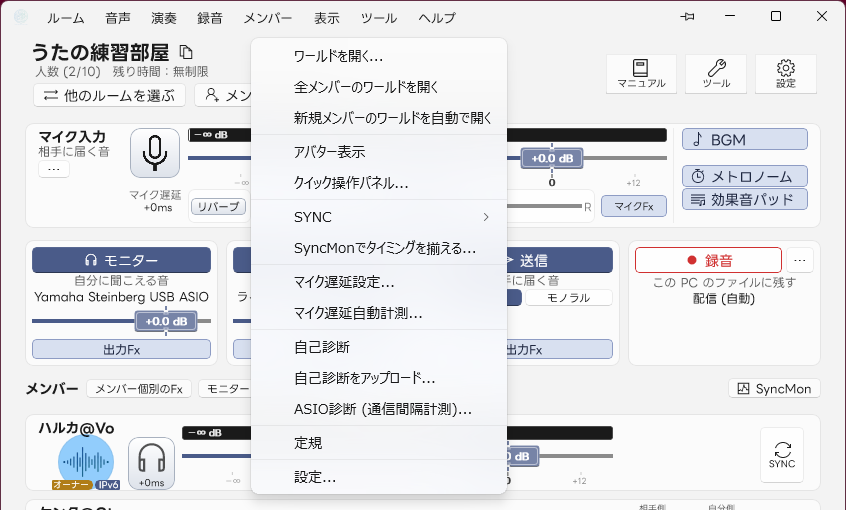This screenshot has height=510, width=846.
Task: Toggle 新規メンバーのワールドを自動で開く entry
Action: tap(379, 118)
